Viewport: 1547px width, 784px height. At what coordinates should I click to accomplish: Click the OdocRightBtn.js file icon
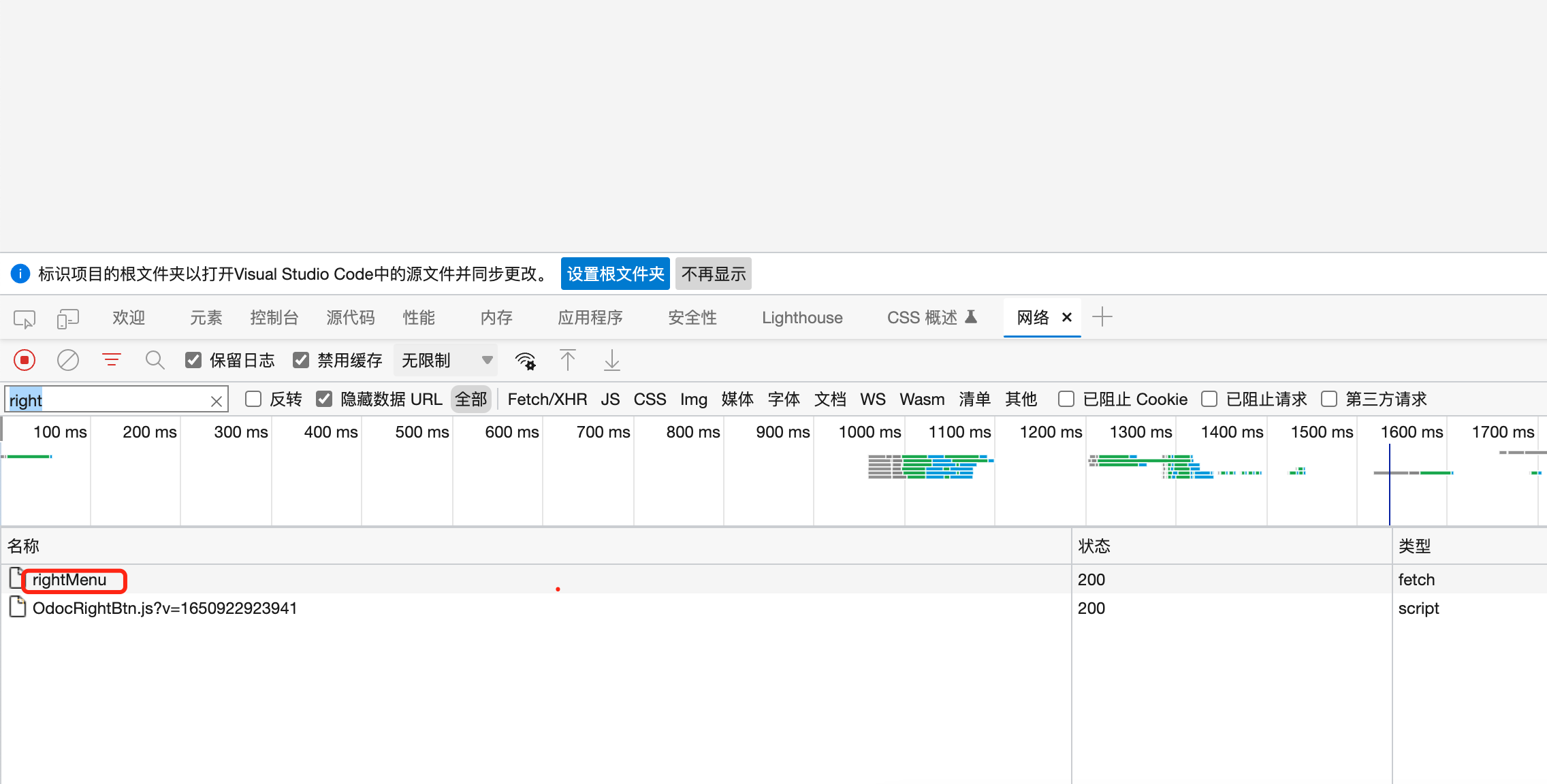coord(17,606)
